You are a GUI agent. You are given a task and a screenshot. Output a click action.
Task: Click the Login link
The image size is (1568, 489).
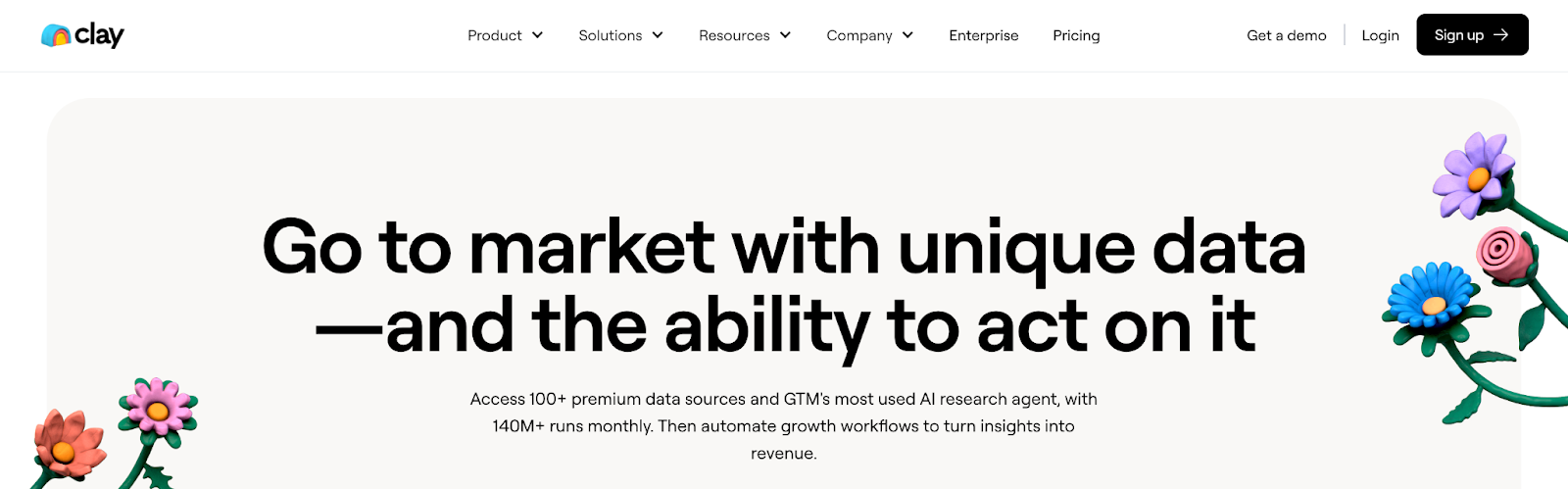[1380, 35]
